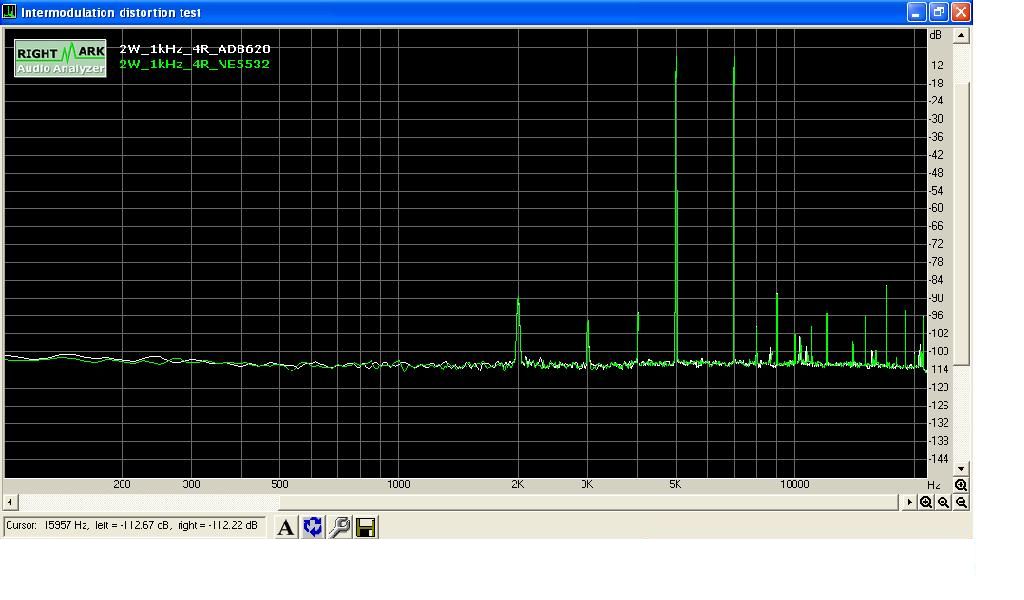The image size is (1024, 600).
Task: Minimize the Intermodulation distortion test window
Action: [916, 12]
